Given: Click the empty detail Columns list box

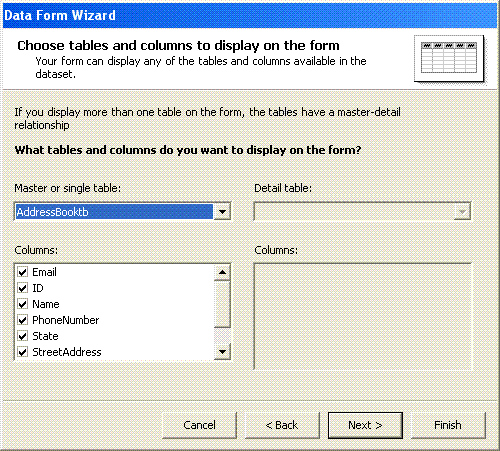Looking at the screenshot, I should coord(363,316).
